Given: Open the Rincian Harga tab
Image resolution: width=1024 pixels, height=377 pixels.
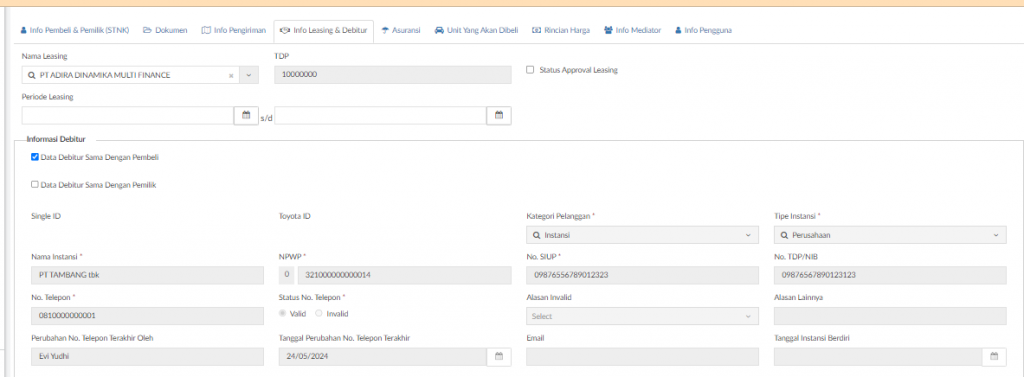Looking at the screenshot, I should (561, 31).
